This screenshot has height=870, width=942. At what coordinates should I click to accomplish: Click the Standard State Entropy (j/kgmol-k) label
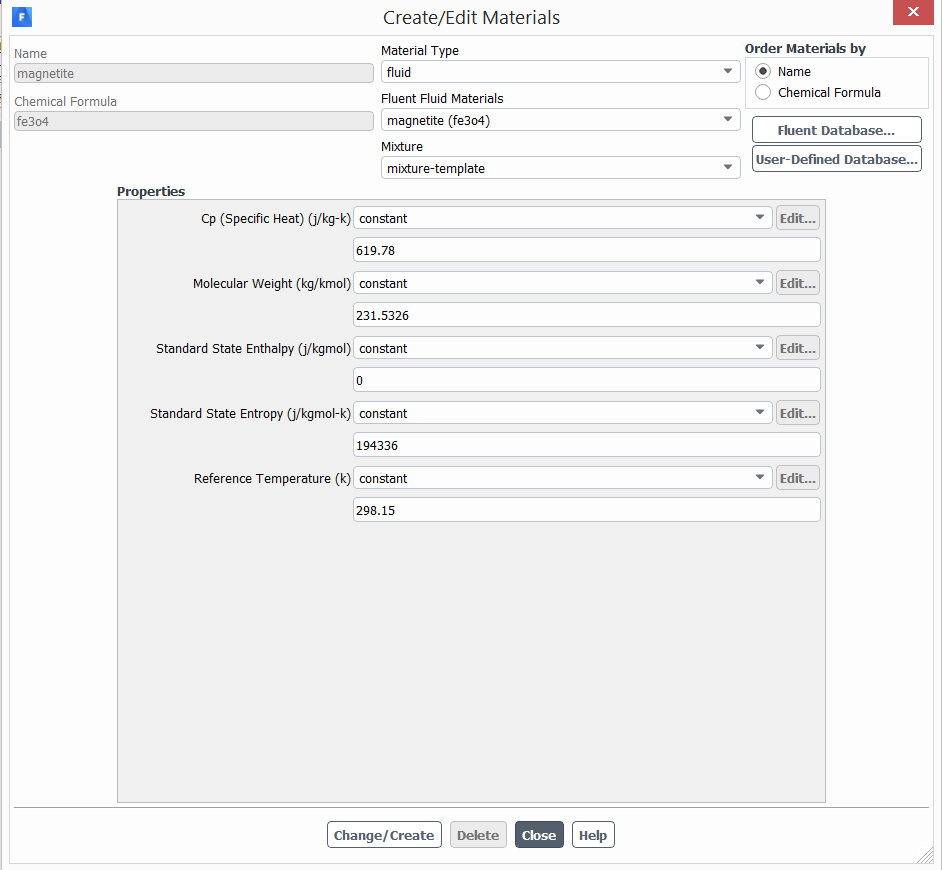tap(251, 413)
